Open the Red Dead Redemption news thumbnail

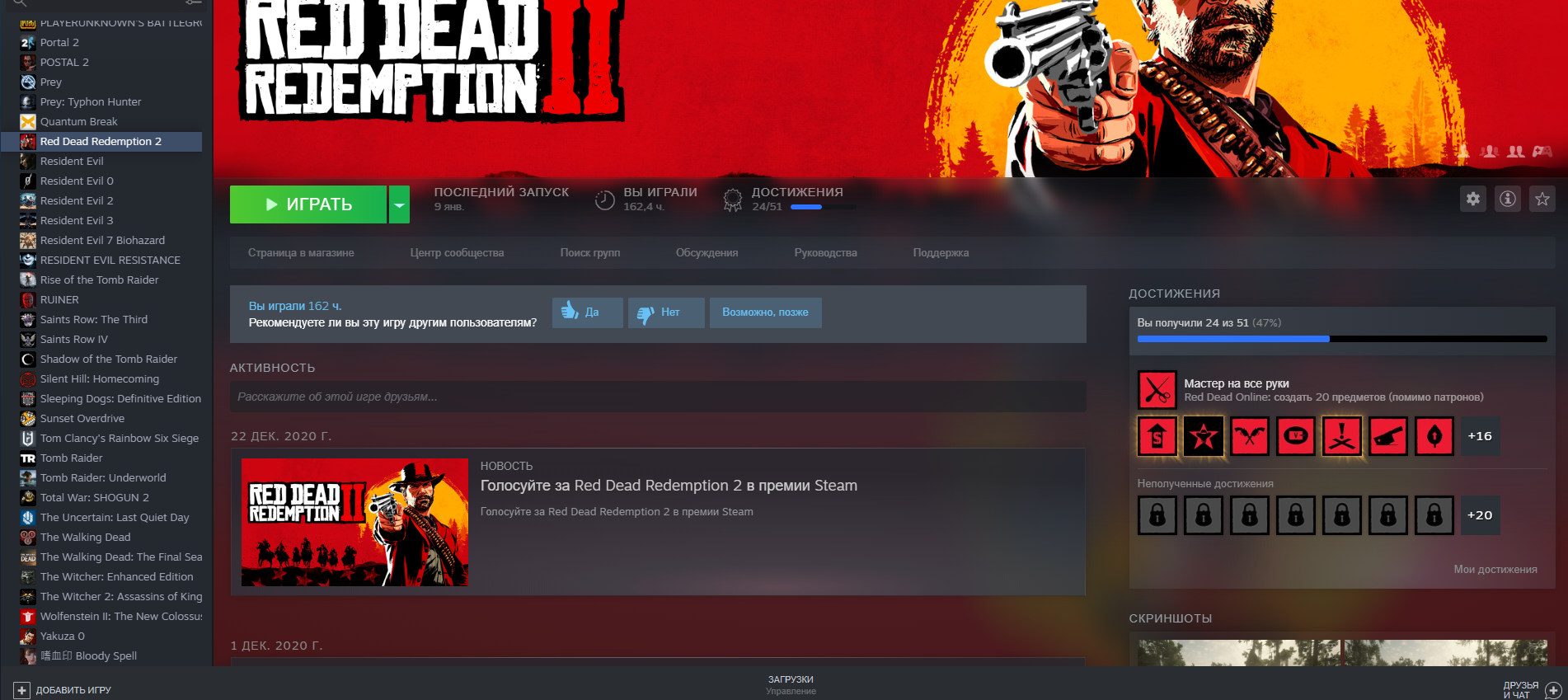[354, 522]
